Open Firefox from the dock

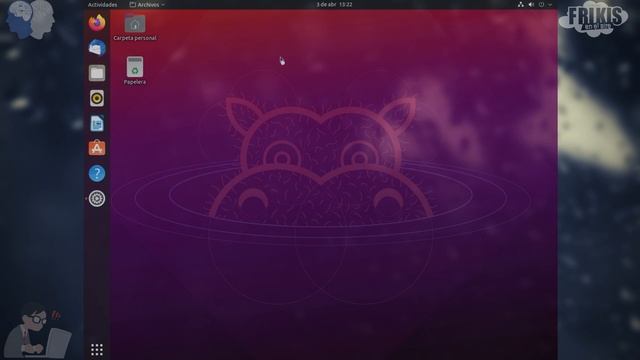97,22
